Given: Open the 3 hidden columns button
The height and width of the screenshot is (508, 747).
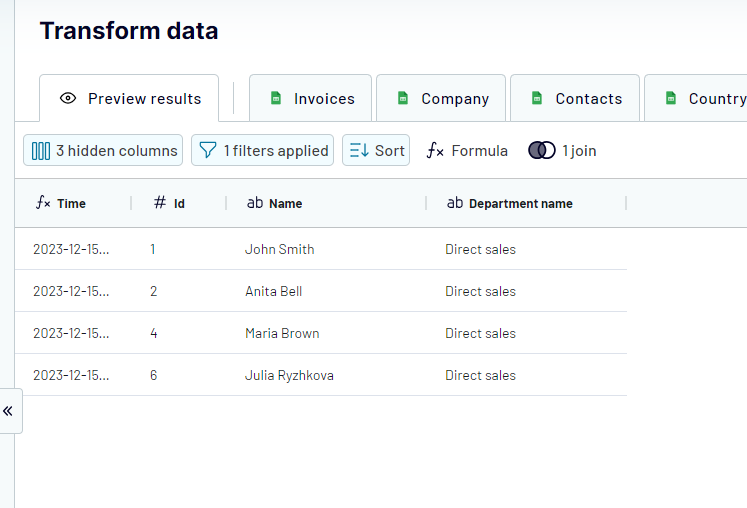Looking at the screenshot, I should (103, 151).
